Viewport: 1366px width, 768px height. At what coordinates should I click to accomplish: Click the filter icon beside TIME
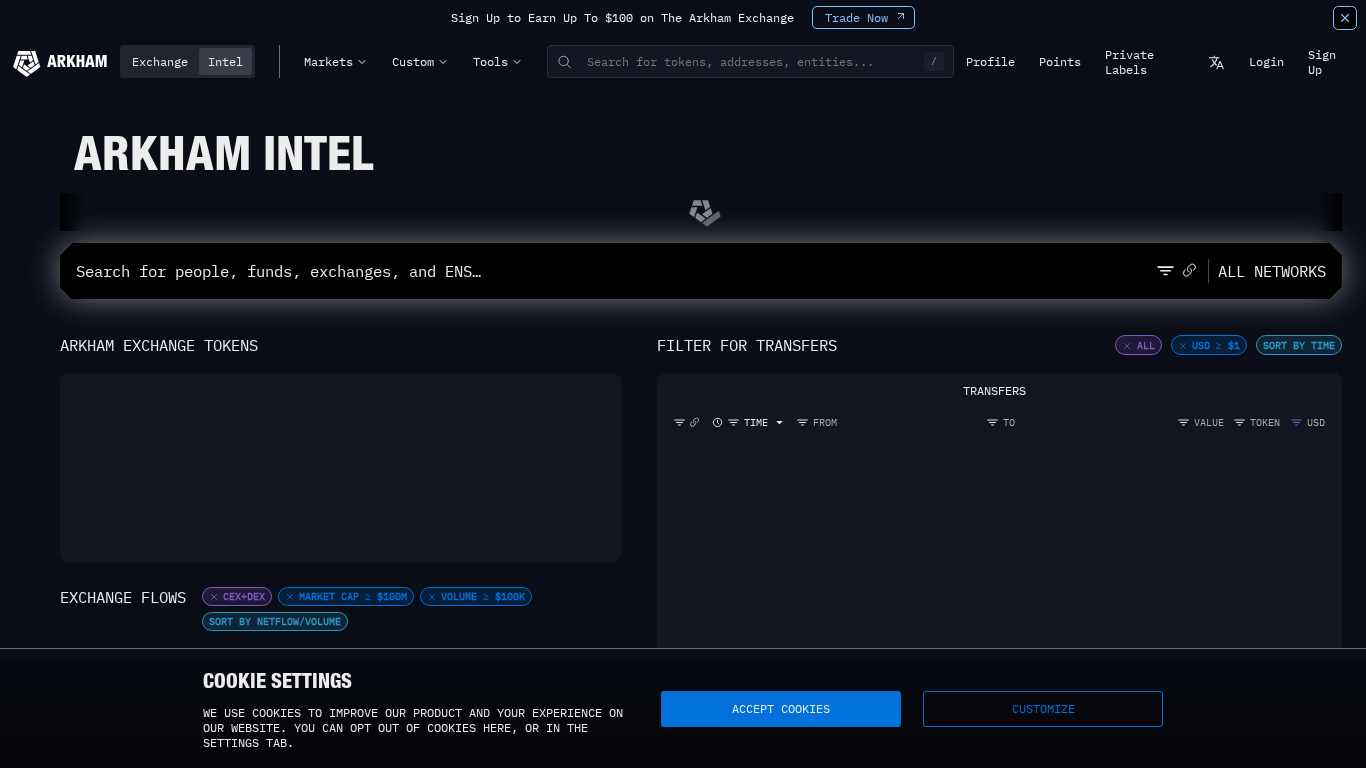(733, 423)
